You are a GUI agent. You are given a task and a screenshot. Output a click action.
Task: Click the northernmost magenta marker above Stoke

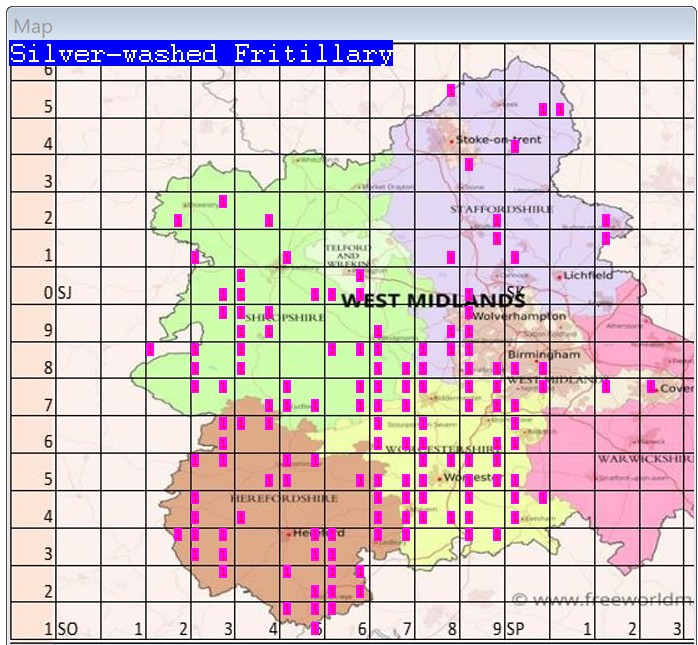(x=451, y=90)
